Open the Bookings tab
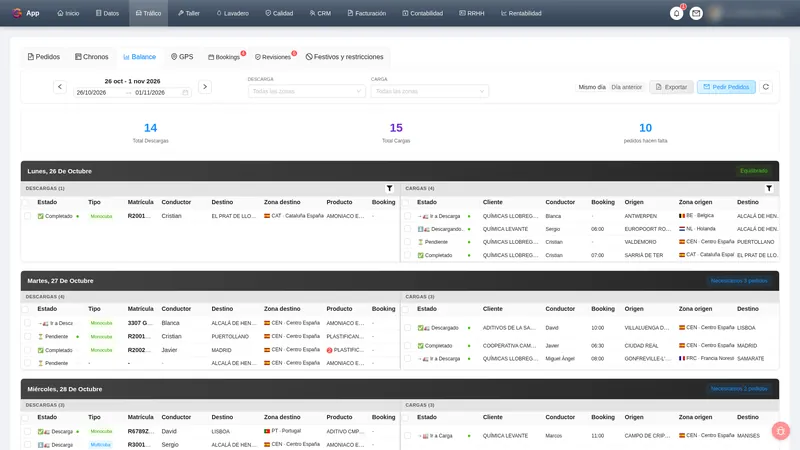Viewport: 800px width, 450px height. pos(224,57)
